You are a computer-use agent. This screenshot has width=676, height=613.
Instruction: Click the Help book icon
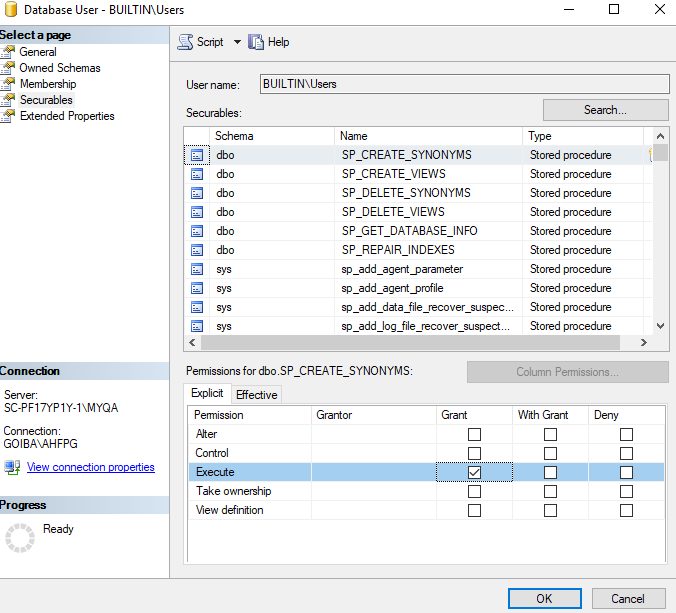[x=256, y=42]
